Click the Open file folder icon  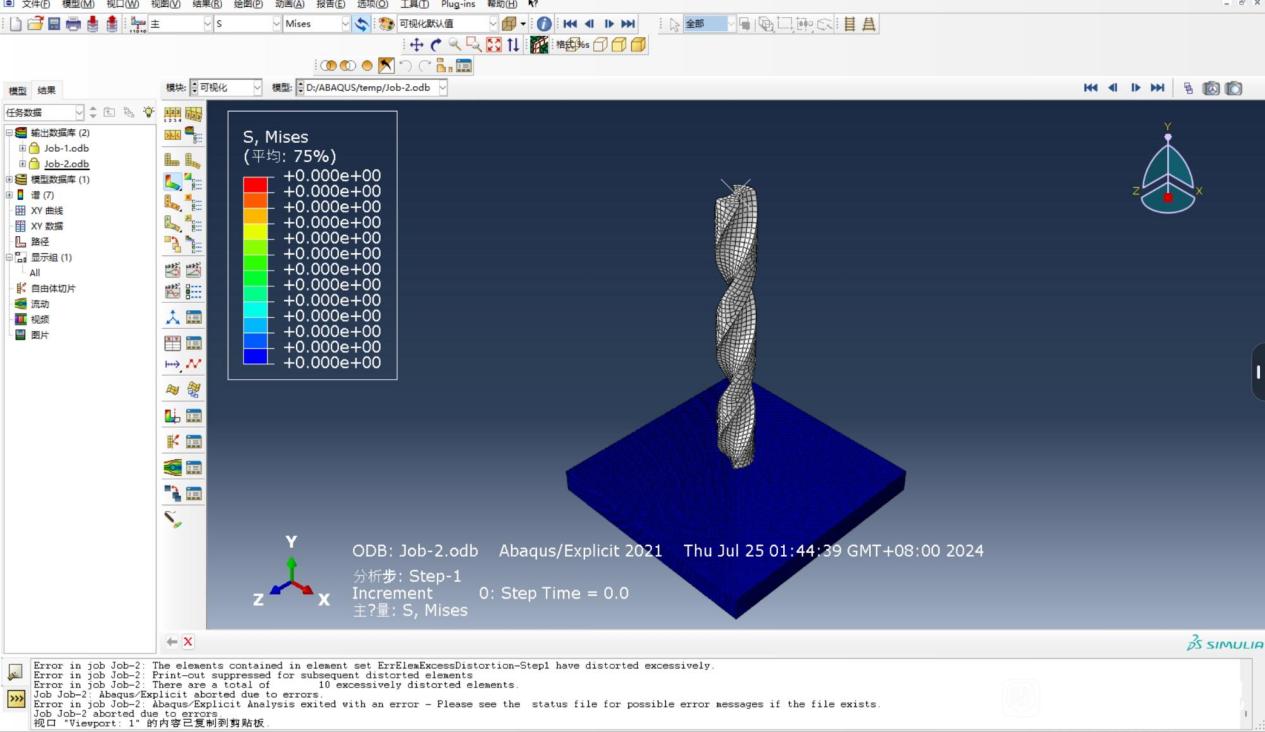click(x=35, y=24)
